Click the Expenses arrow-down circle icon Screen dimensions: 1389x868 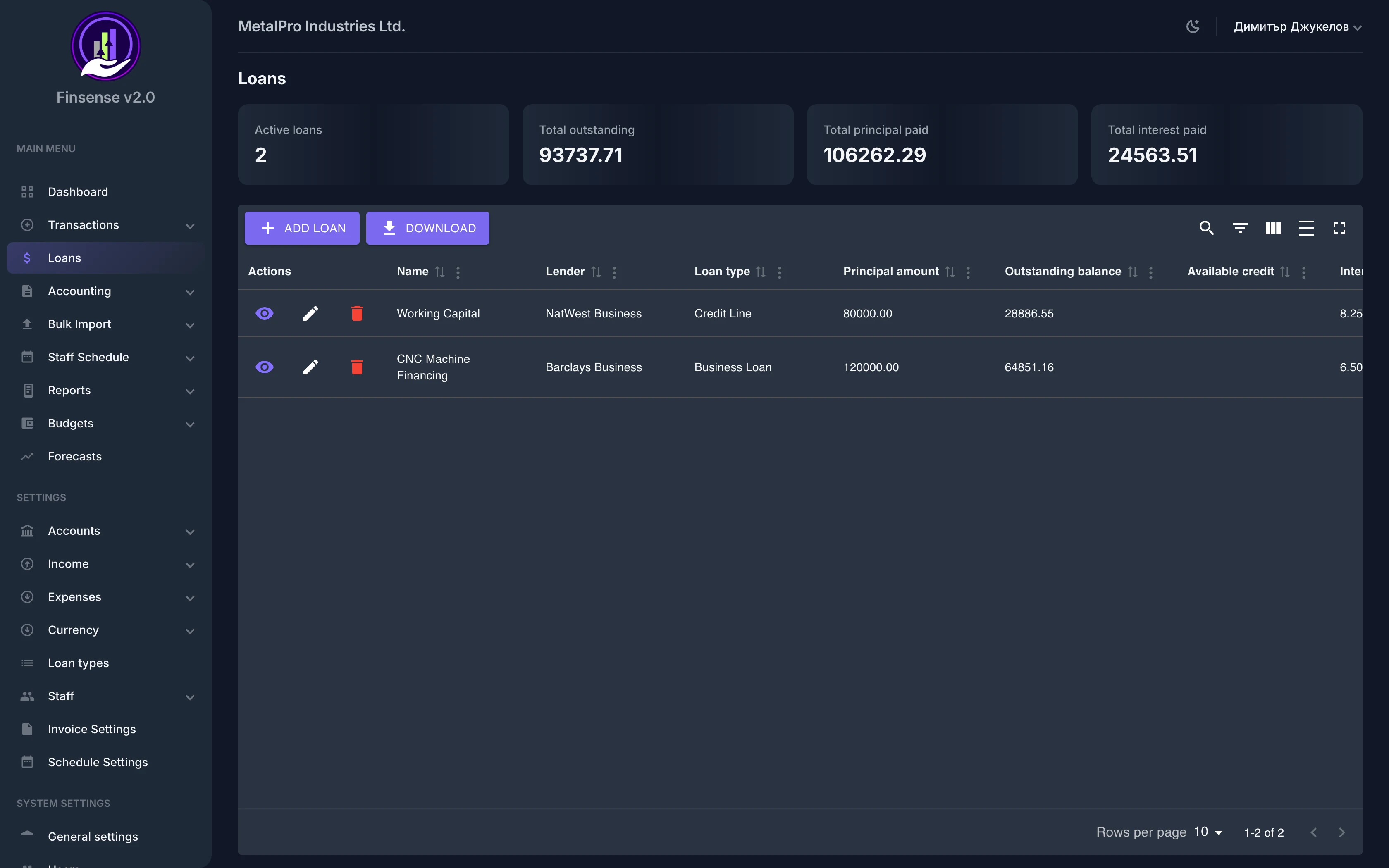[27, 597]
